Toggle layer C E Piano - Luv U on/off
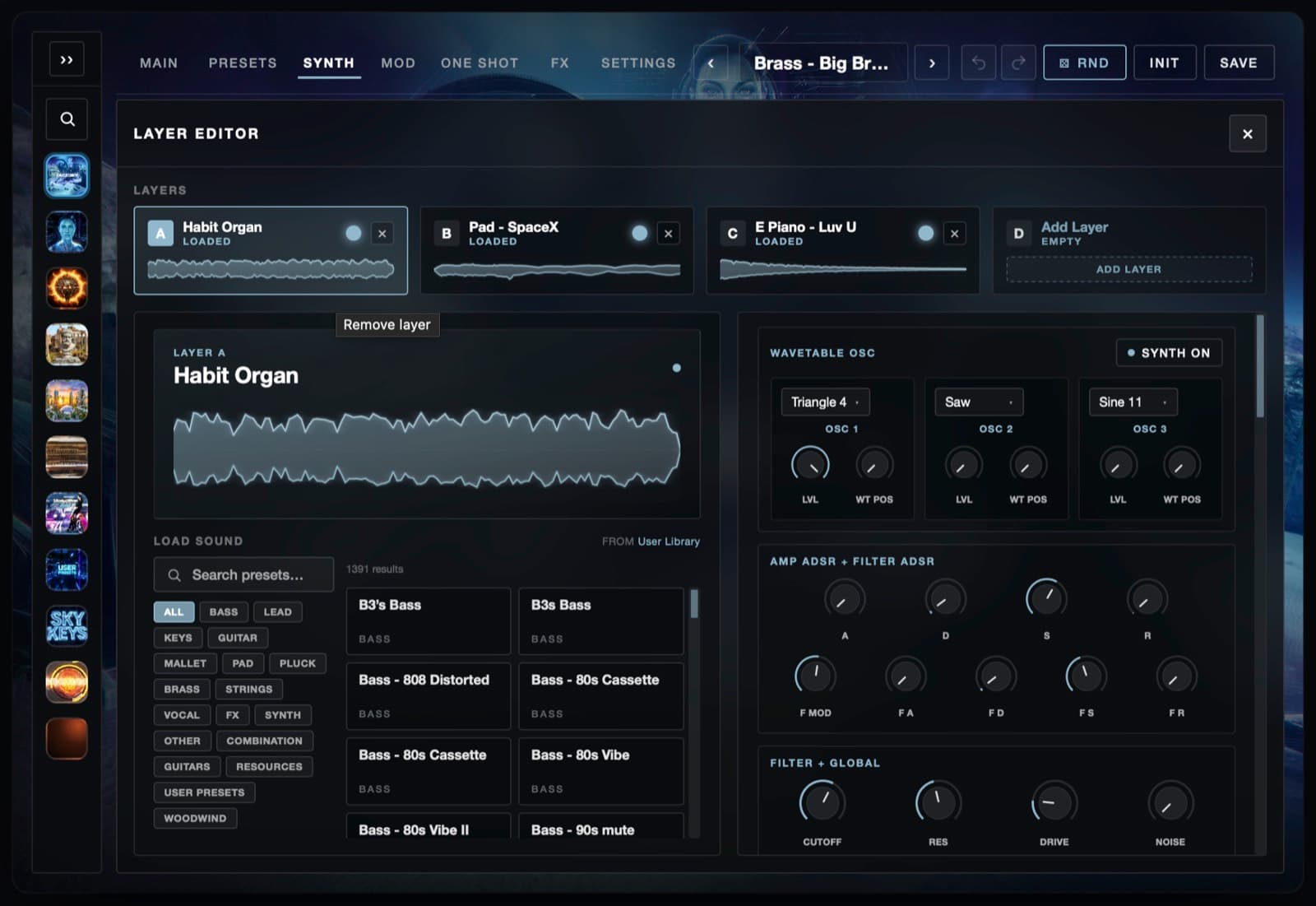 pos(926,234)
